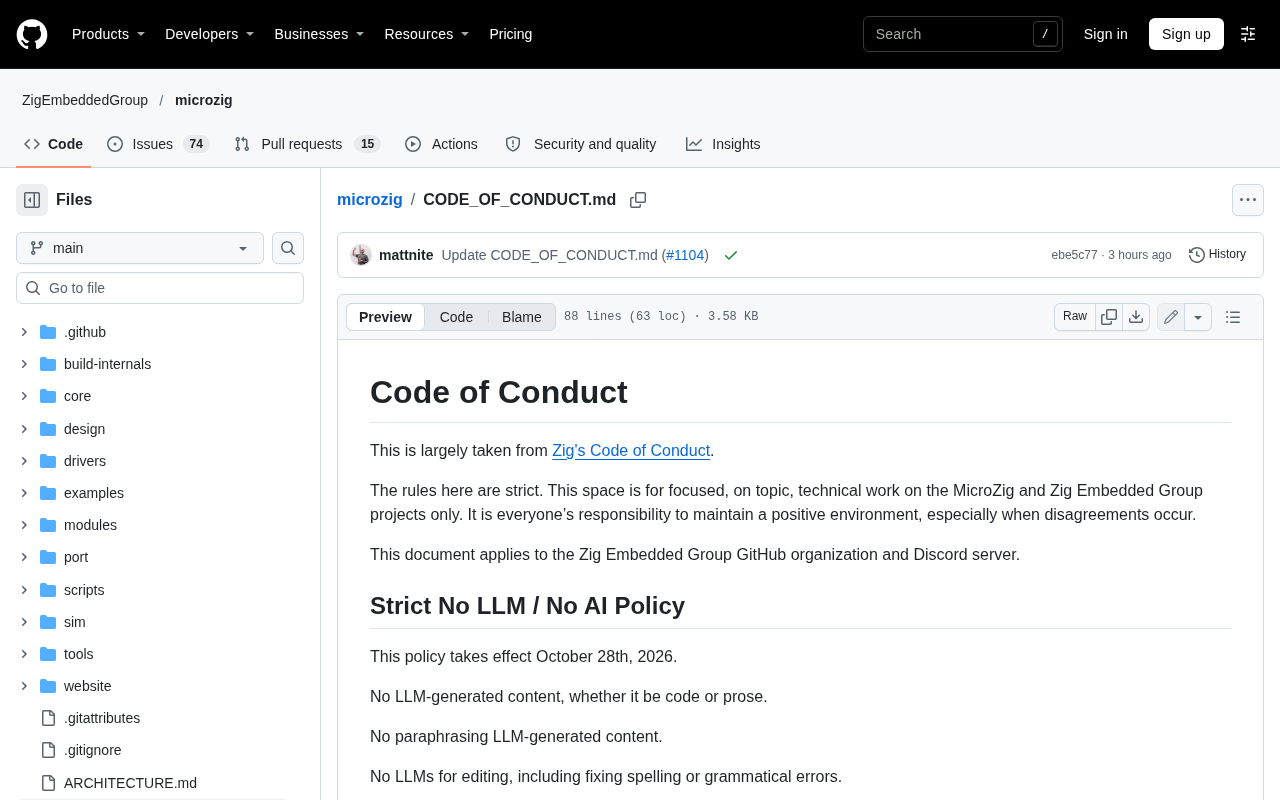Expand the examples folder chevron

coord(24,493)
